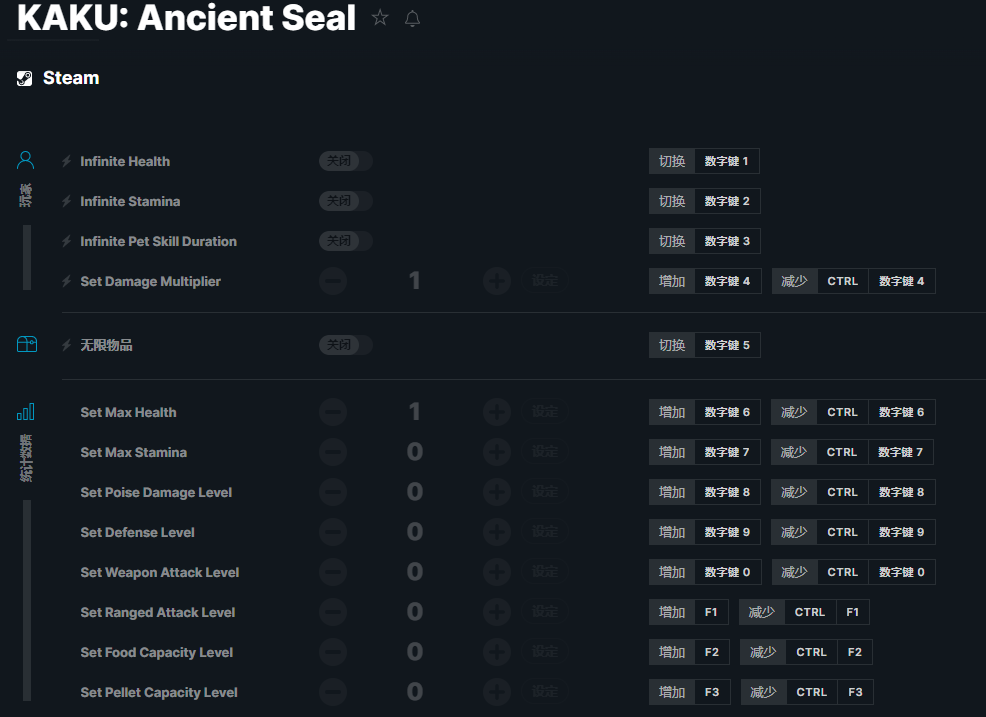This screenshot has width=986, height=717.
Task: Increase Set Pellet Capacity Level with plus
Action: [x=497, y=692]
